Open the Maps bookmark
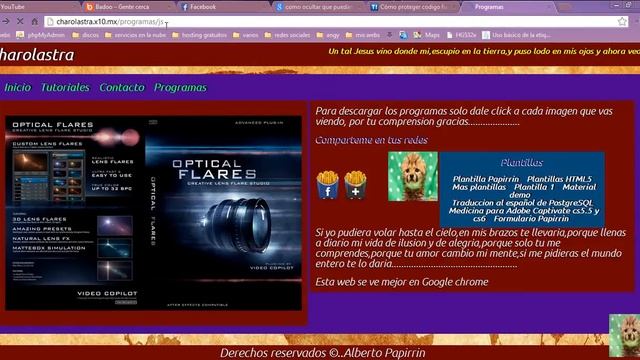640x360 pixels. 427,35
